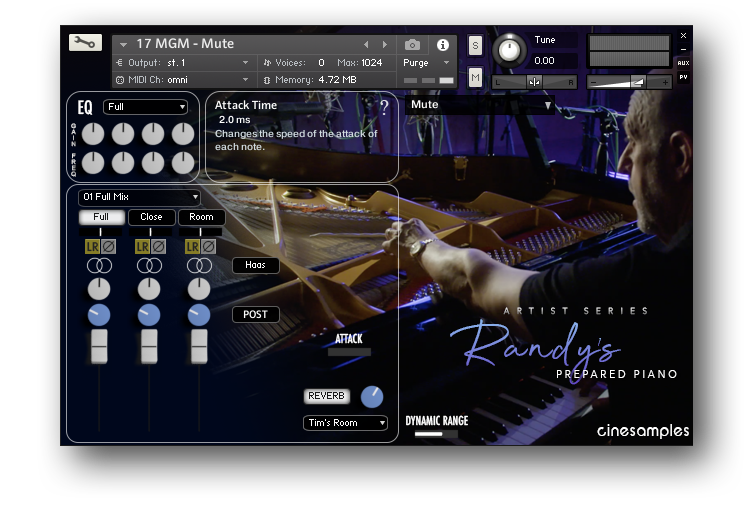Click stereo width circles on Full mic
Image resolution: width=753 pixels, height=506 pixels.
pyautogui.click(x=99, y=265)
